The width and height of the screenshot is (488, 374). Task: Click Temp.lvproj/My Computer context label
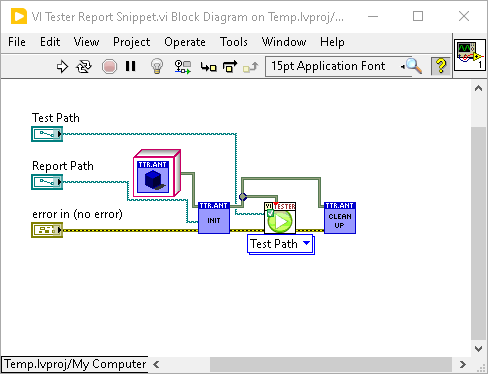pyautogui.click(x=75, y=364)
